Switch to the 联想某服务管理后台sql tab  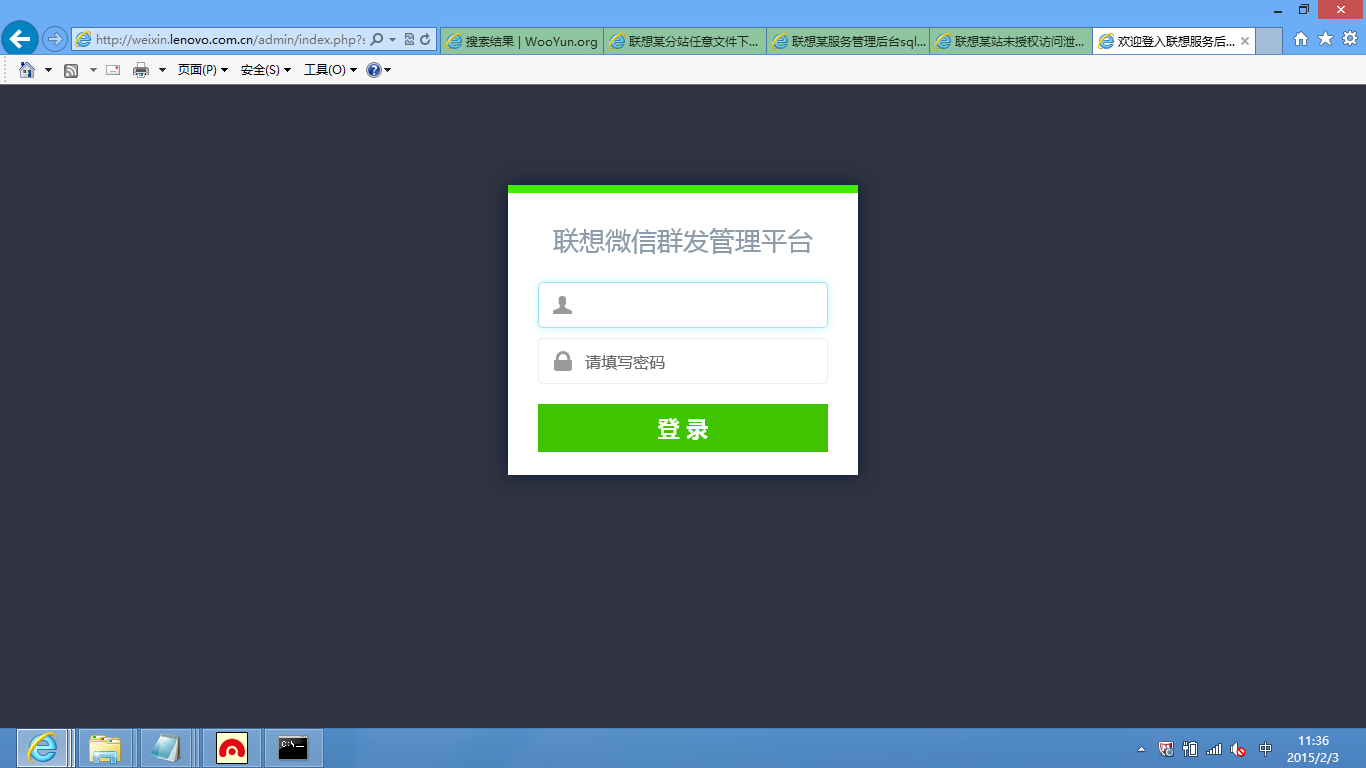pos(848,41)
